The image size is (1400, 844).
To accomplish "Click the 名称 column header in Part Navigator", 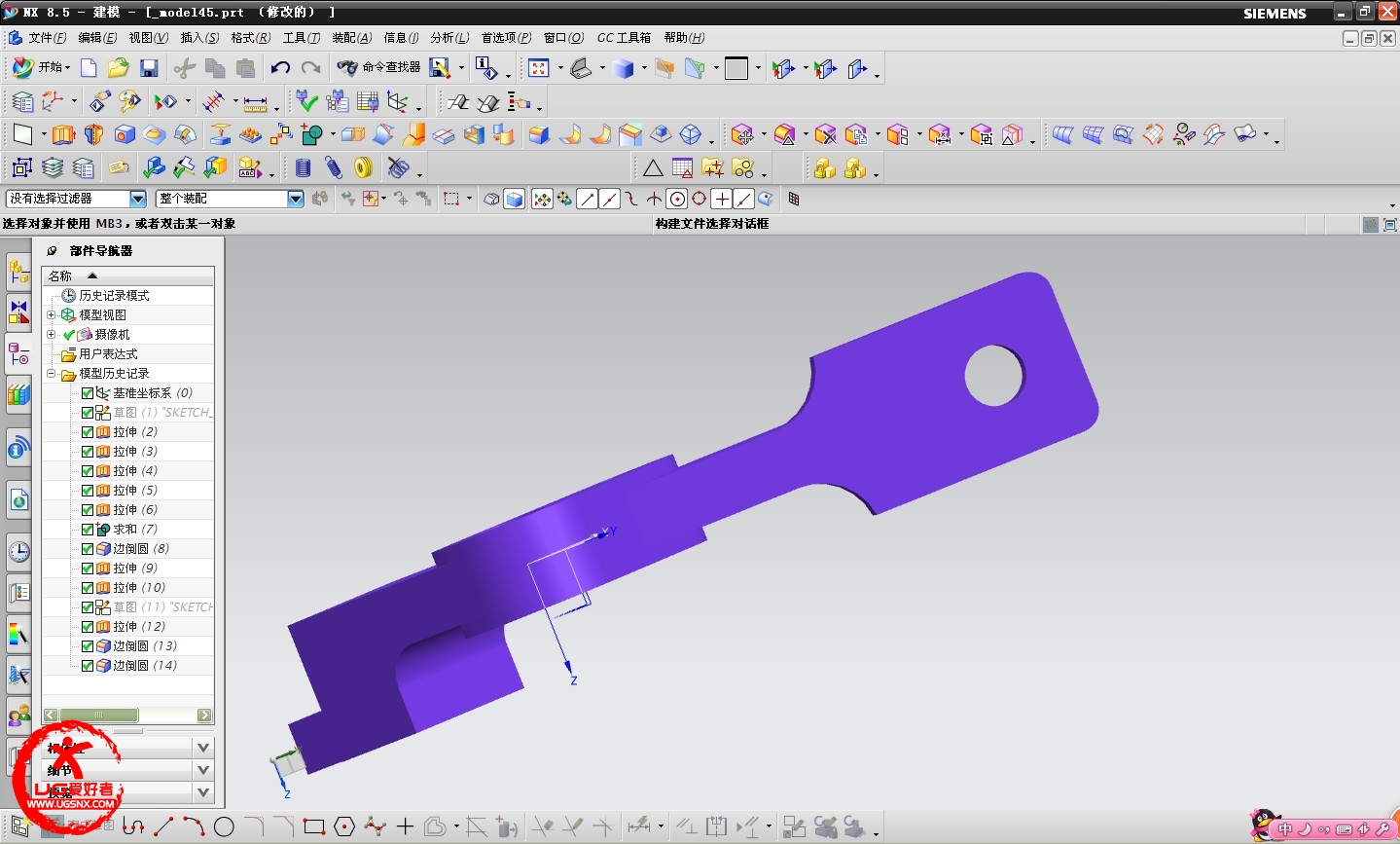I will pos(127,276).
